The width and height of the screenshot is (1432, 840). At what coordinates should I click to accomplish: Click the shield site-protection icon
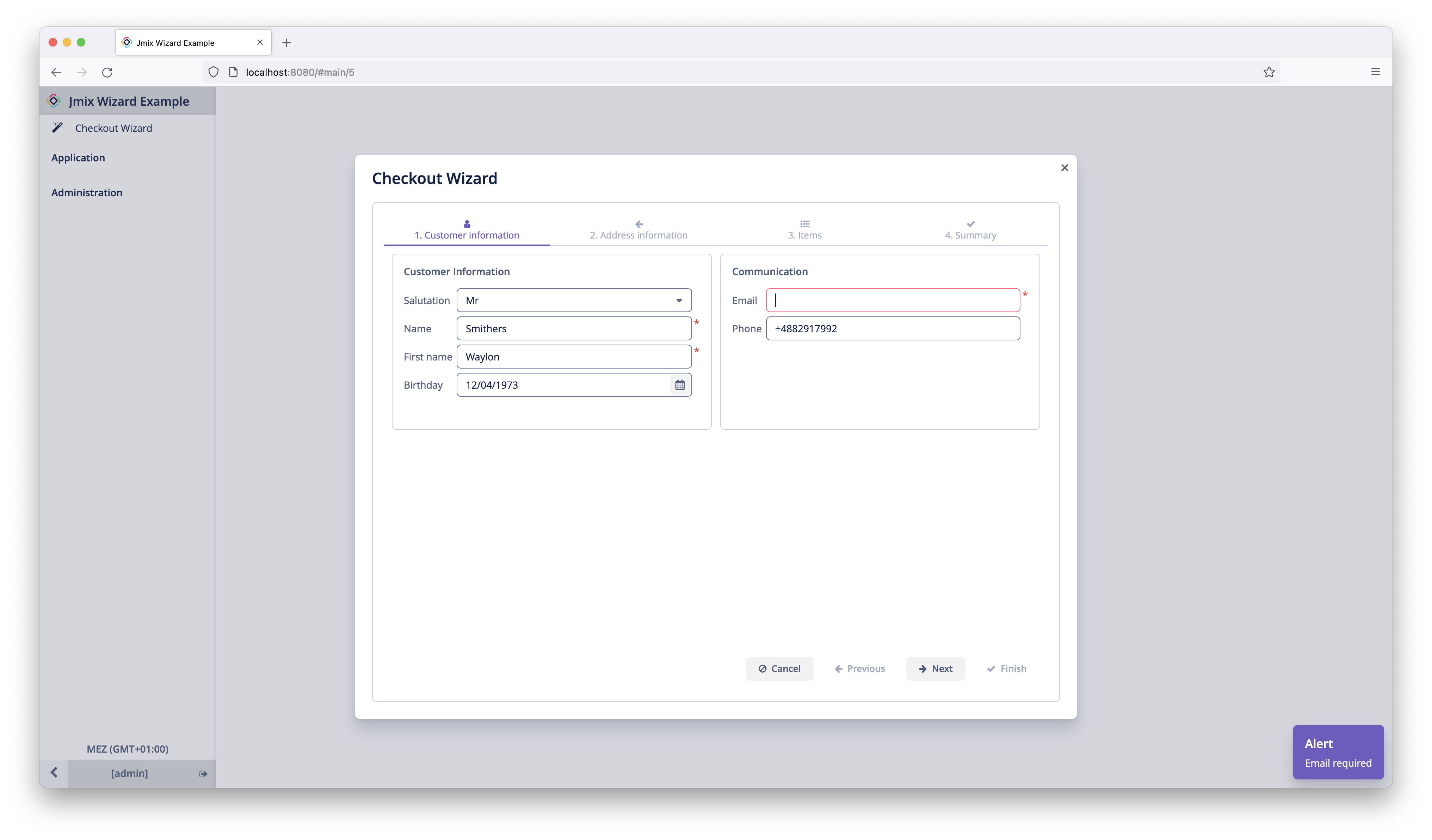(214, 72)
